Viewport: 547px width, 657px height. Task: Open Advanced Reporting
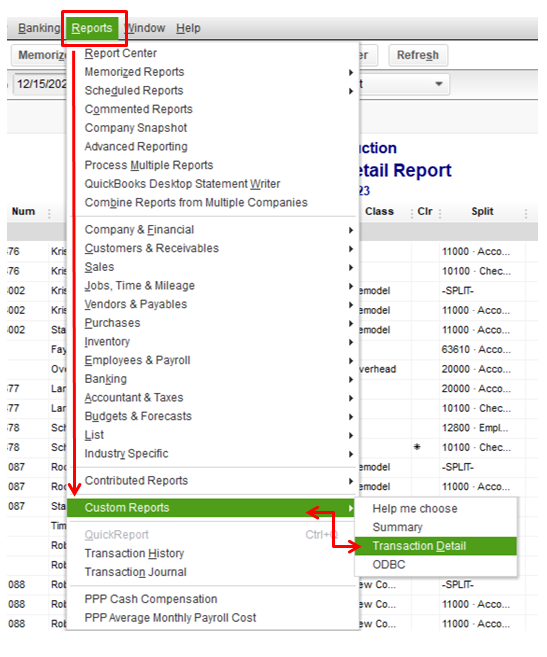(213, 147)
